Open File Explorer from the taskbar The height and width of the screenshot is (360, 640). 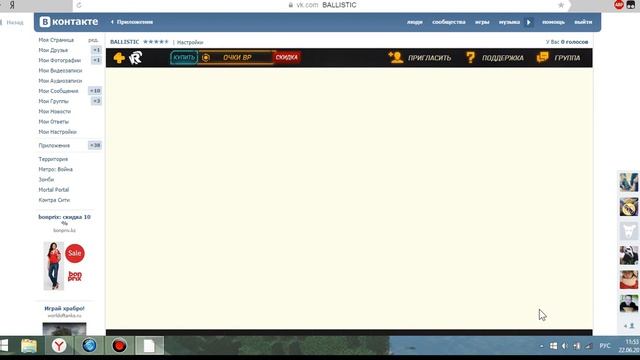[x=29, y=346]
